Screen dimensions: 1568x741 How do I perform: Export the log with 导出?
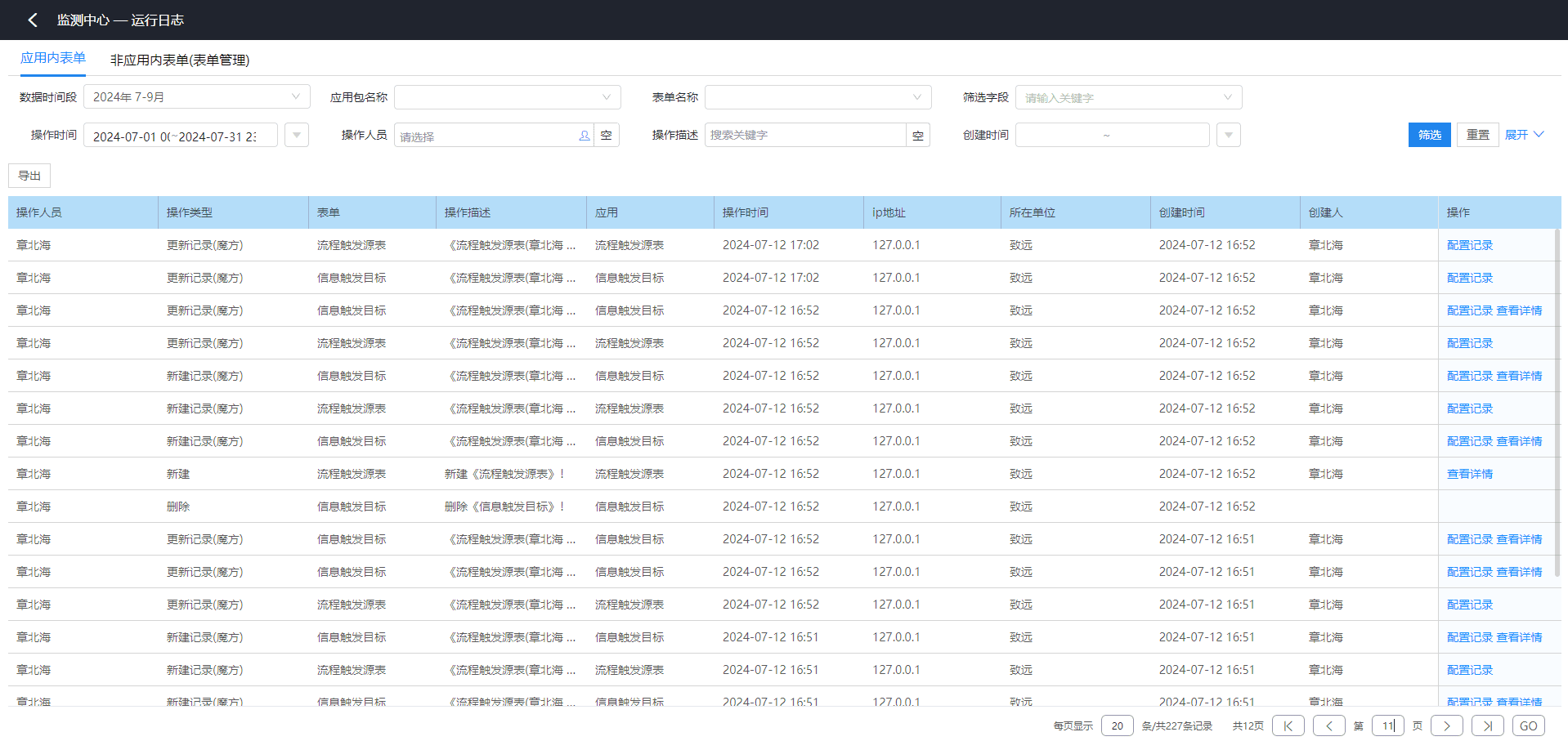(29, 176)
